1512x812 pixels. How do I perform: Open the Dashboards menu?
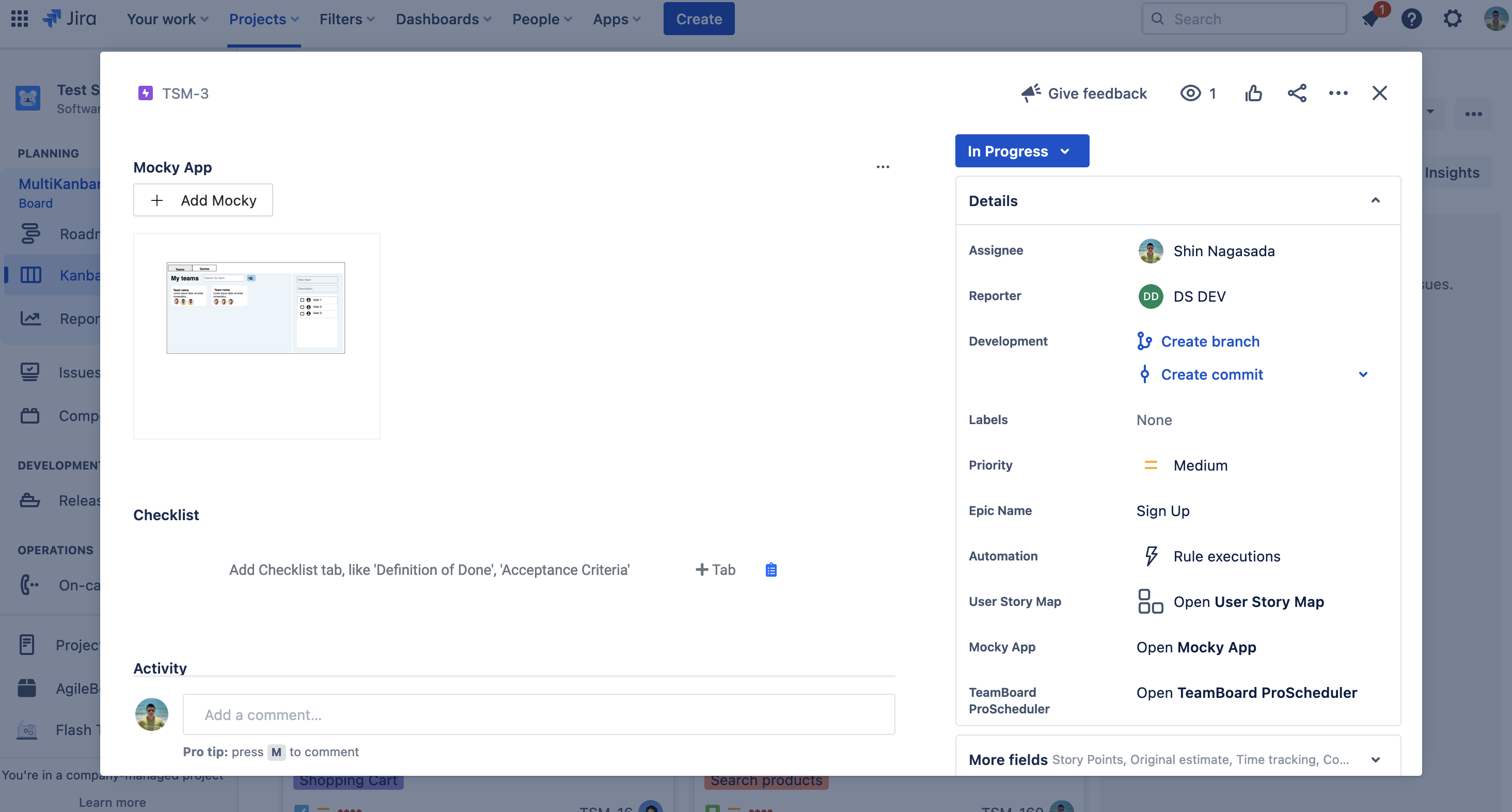pyautogui.click(x=443, y=19)
